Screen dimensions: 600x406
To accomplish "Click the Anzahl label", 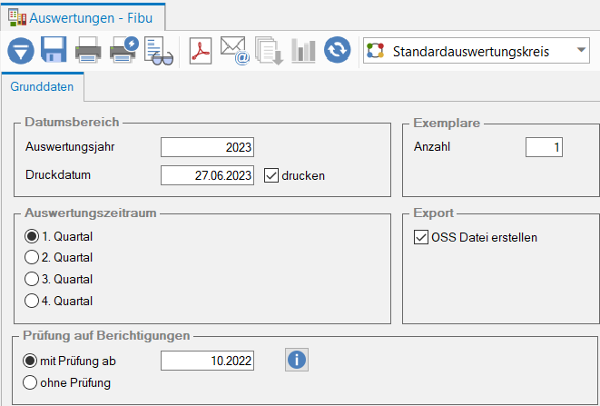I will click(432, 147).
